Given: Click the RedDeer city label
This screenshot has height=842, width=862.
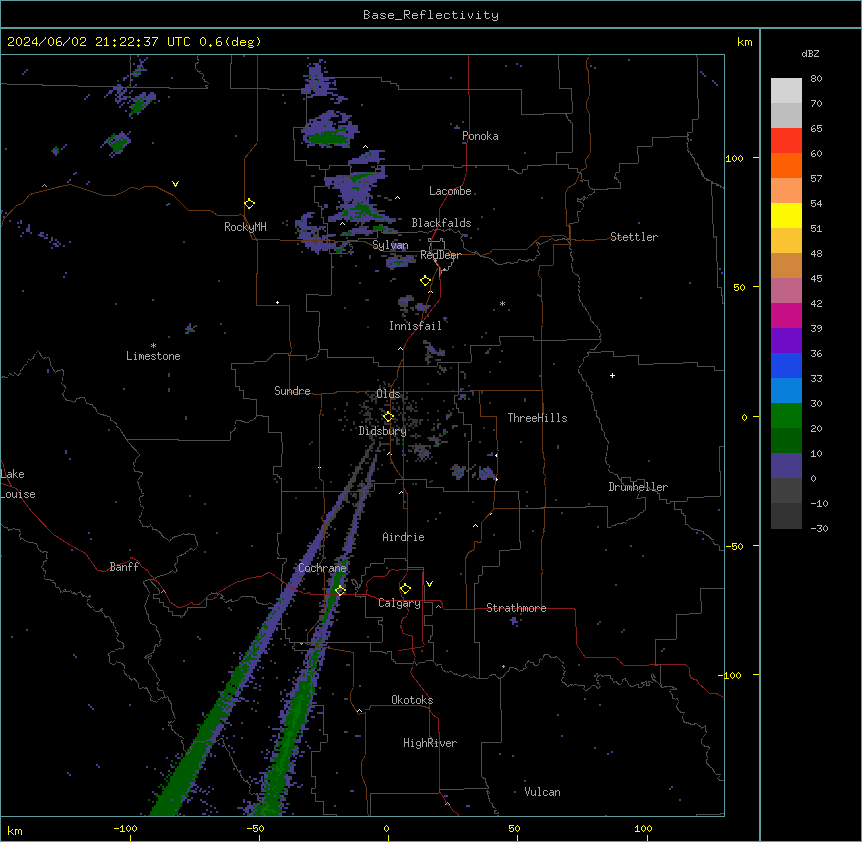Looking at the screenshot, I should click(441, 255).
